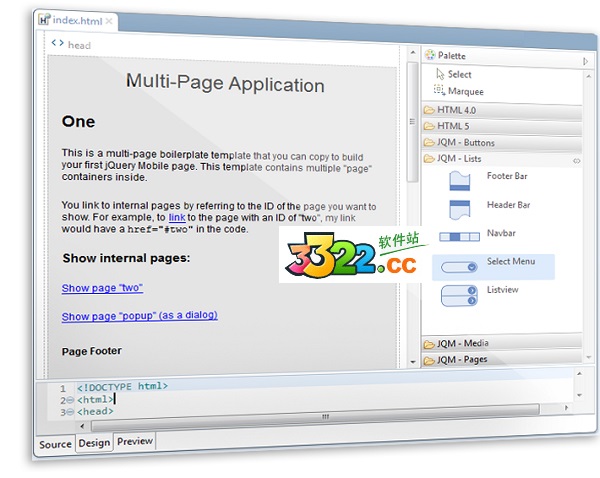The image size is (600, 478).
Task: Expand the HTML 4.0 palette drawer
Action: pos(502,111)
